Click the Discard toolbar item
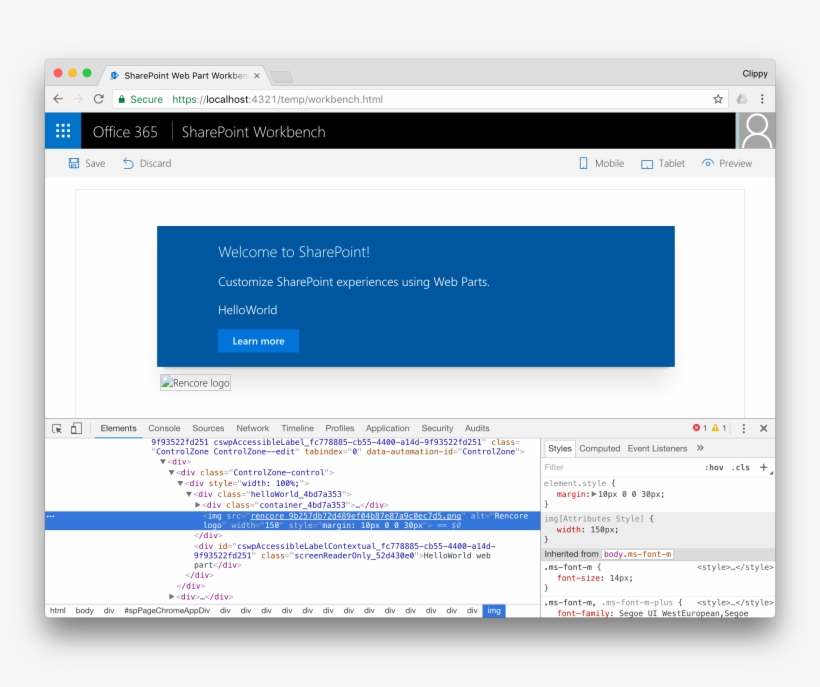This screenshot has height=687, width=820. [147, 163]
